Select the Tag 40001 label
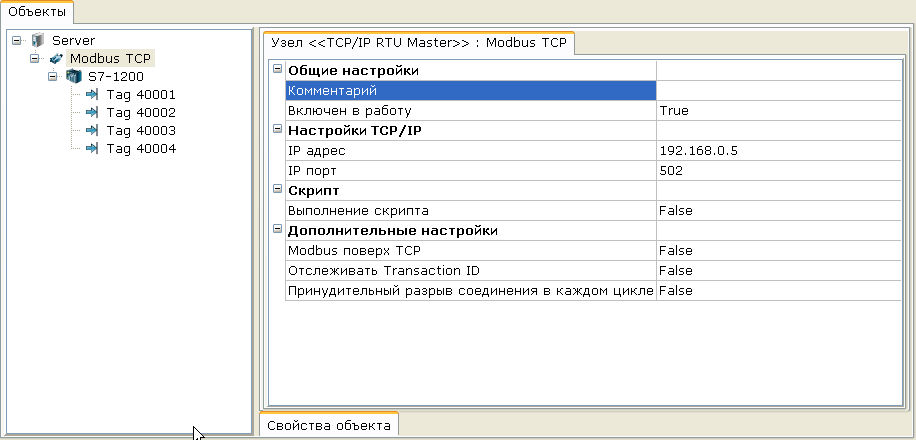The width and height of the screenshot is (916, 440). click(141, 95)
